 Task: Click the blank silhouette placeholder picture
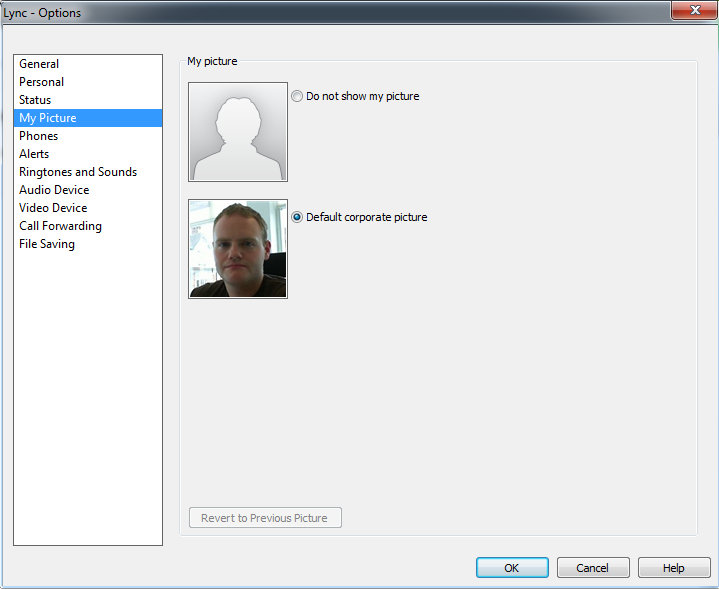[x=238, y=132]
